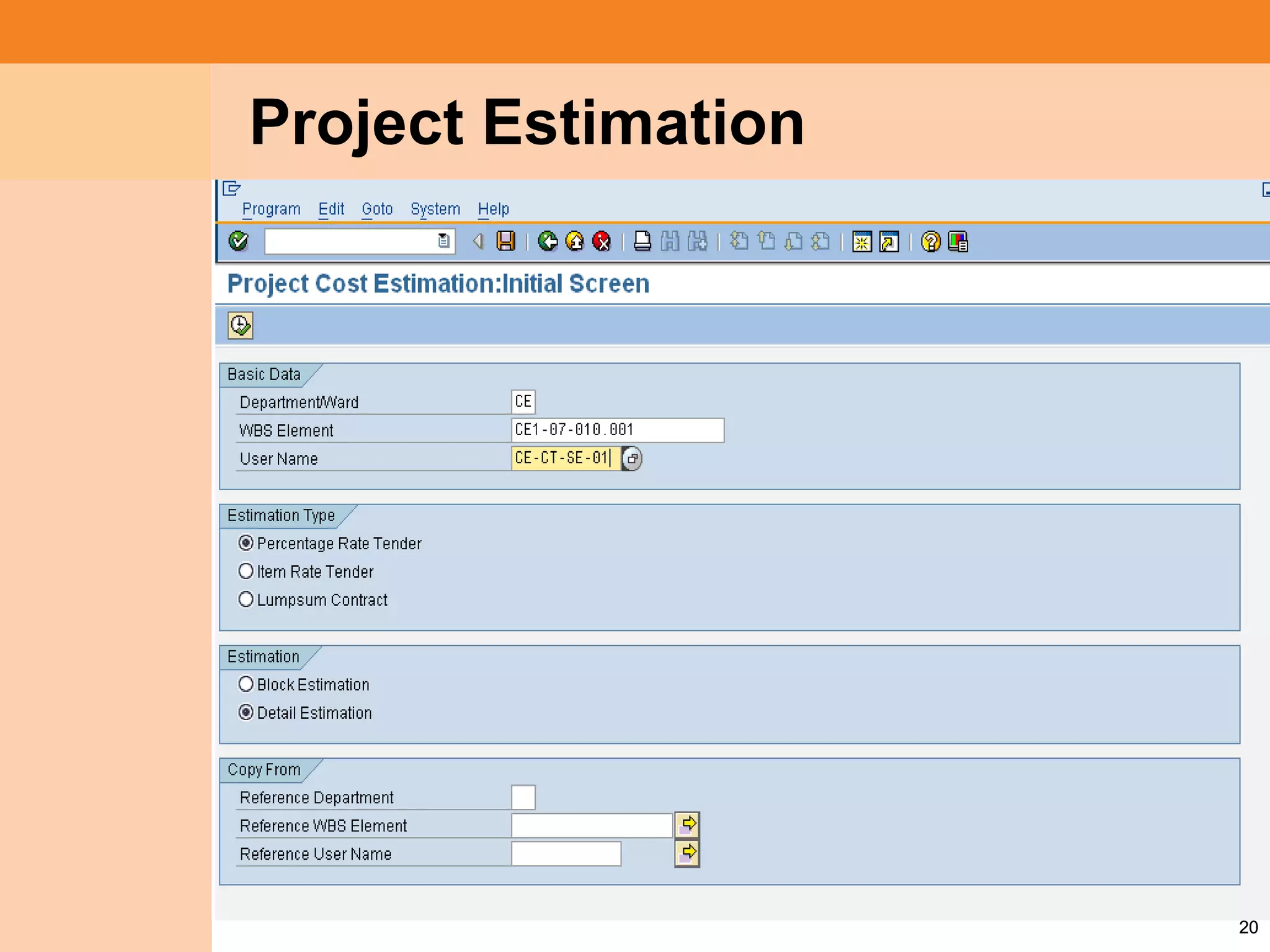Click the Execute clock icon
The width and height of the screenshot is (1270, 952).
(x=241, y=325)
